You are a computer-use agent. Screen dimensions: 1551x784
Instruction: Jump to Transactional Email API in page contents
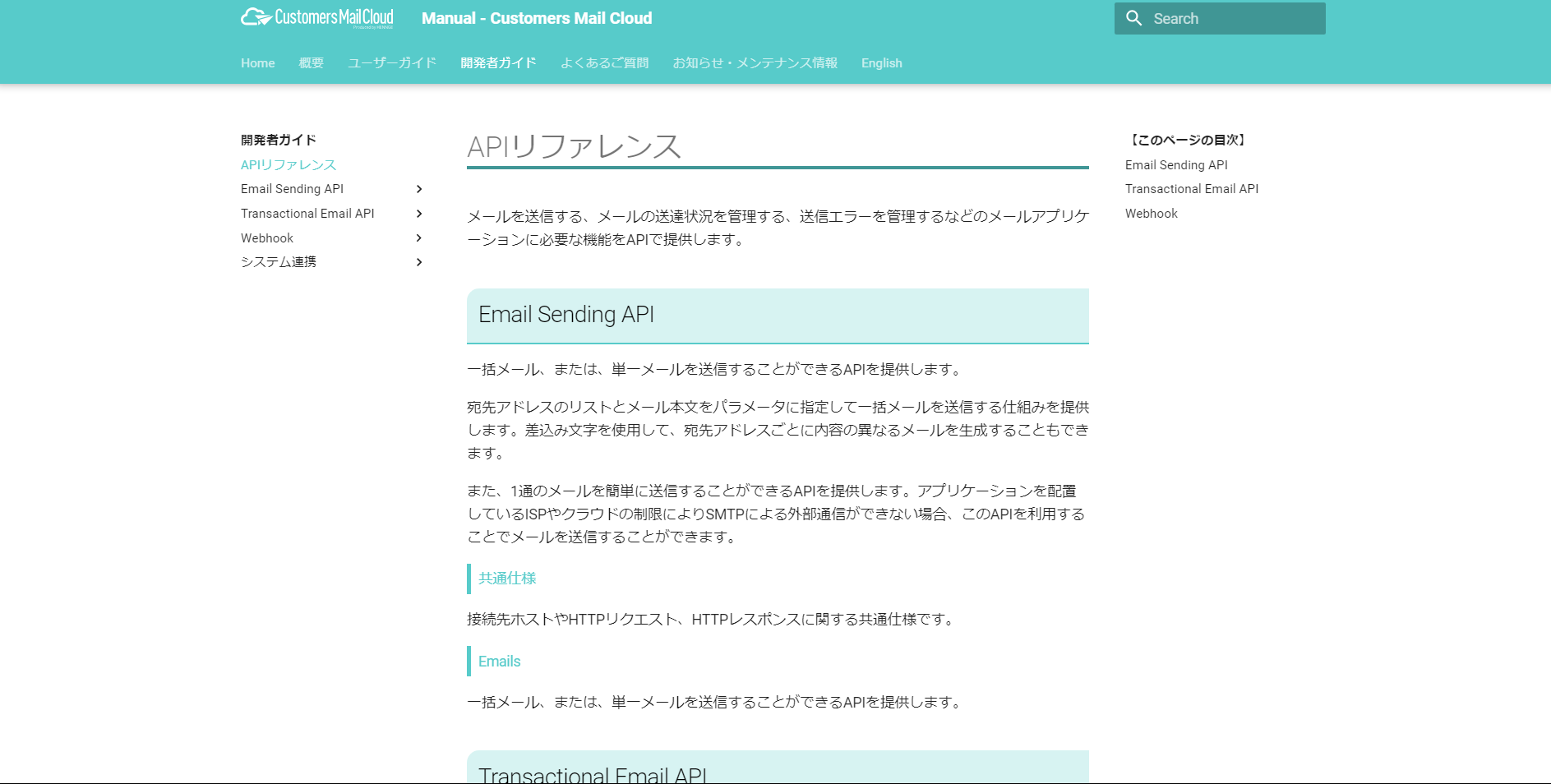pyautogui.click(x=1192, y=189)
